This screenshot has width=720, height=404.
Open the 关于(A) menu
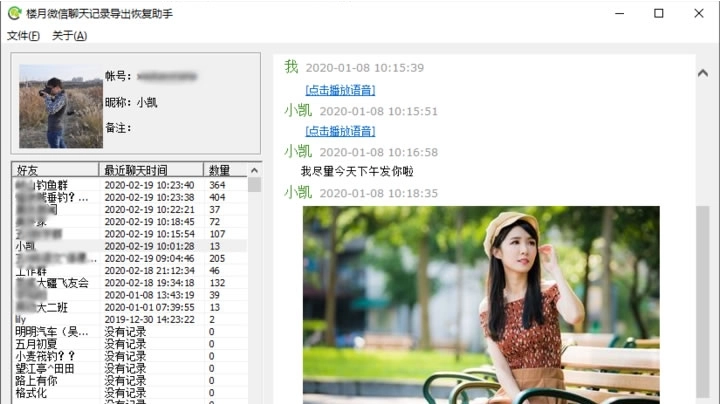click(69, 36)
